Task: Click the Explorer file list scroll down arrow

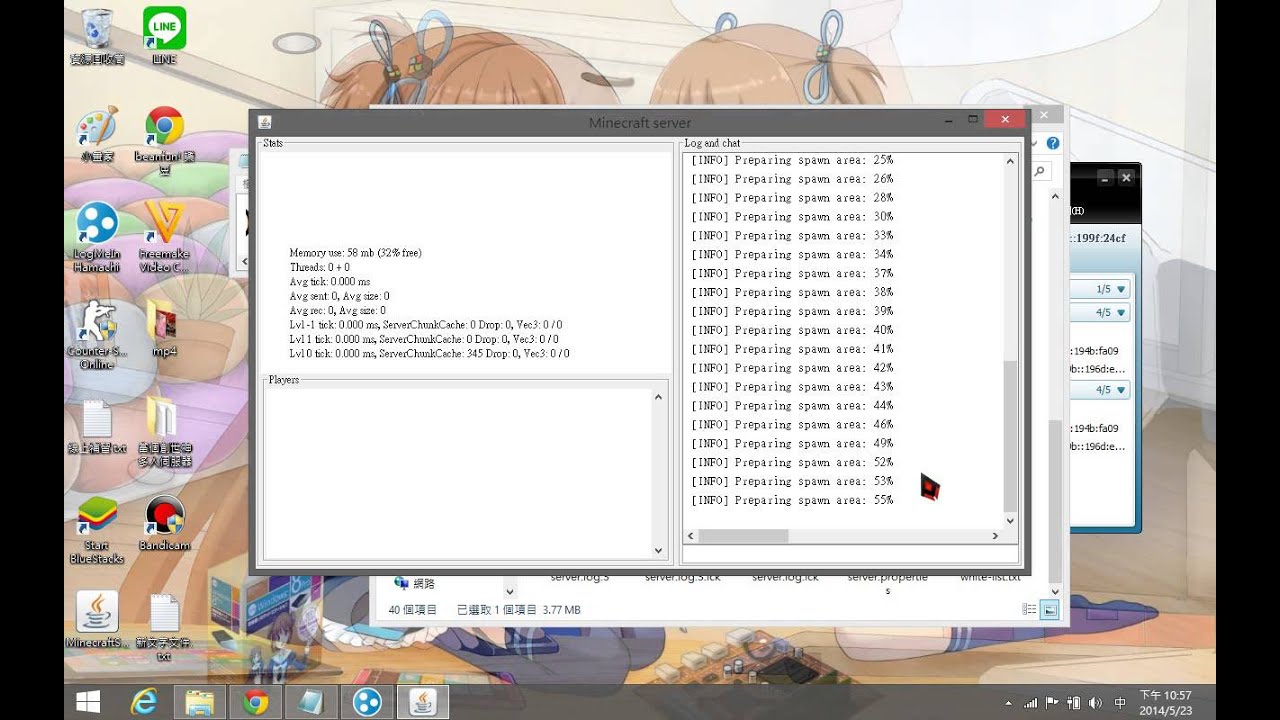Action: click(x=1055, y=591)
